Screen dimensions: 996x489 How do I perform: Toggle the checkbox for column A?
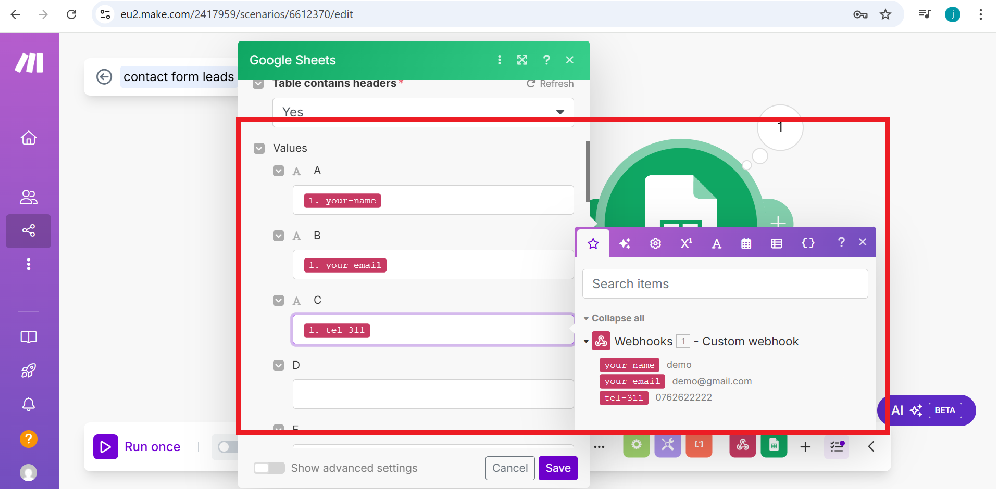click(x=278, y=170)
